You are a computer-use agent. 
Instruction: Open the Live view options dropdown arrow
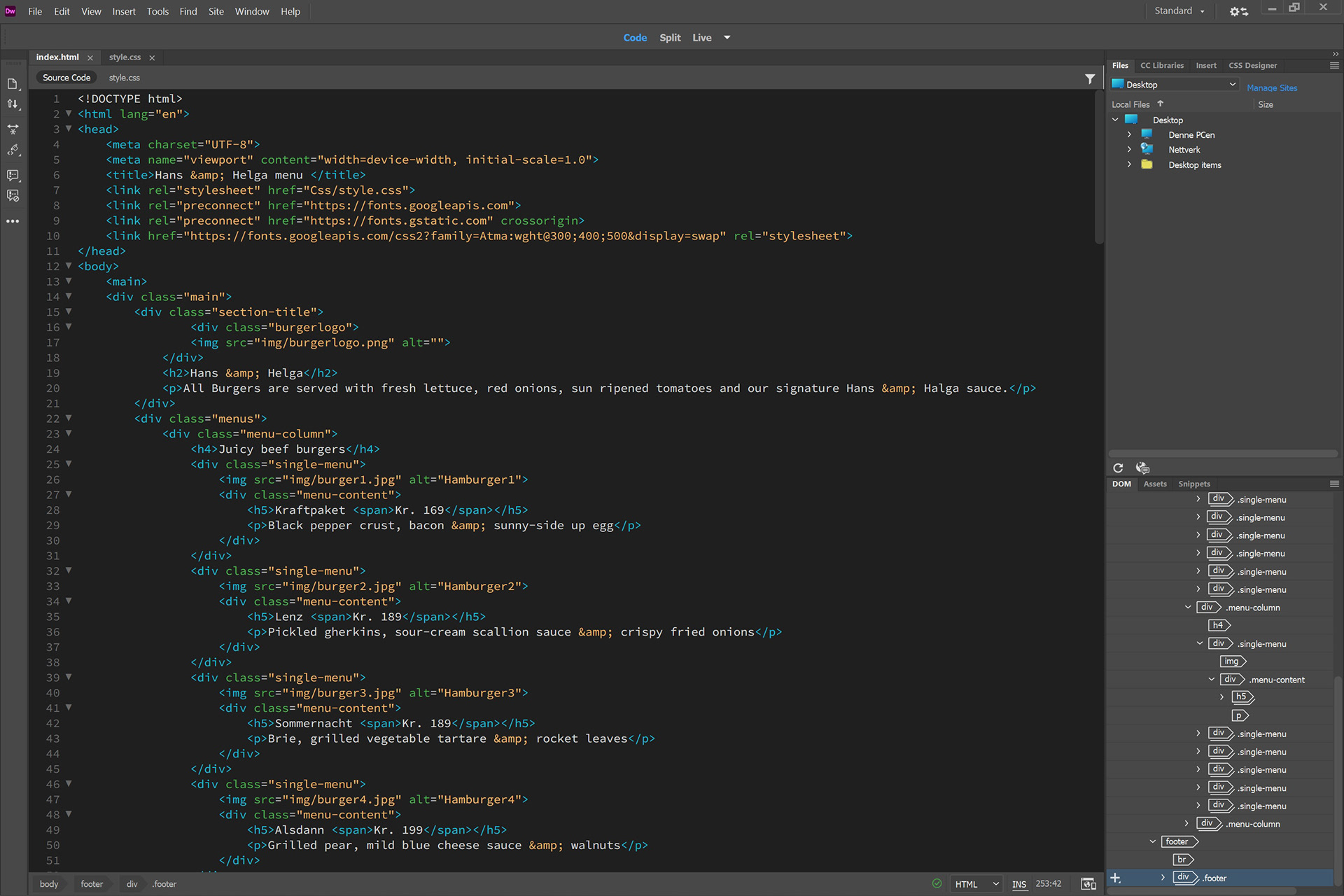[x=727, y=38]
